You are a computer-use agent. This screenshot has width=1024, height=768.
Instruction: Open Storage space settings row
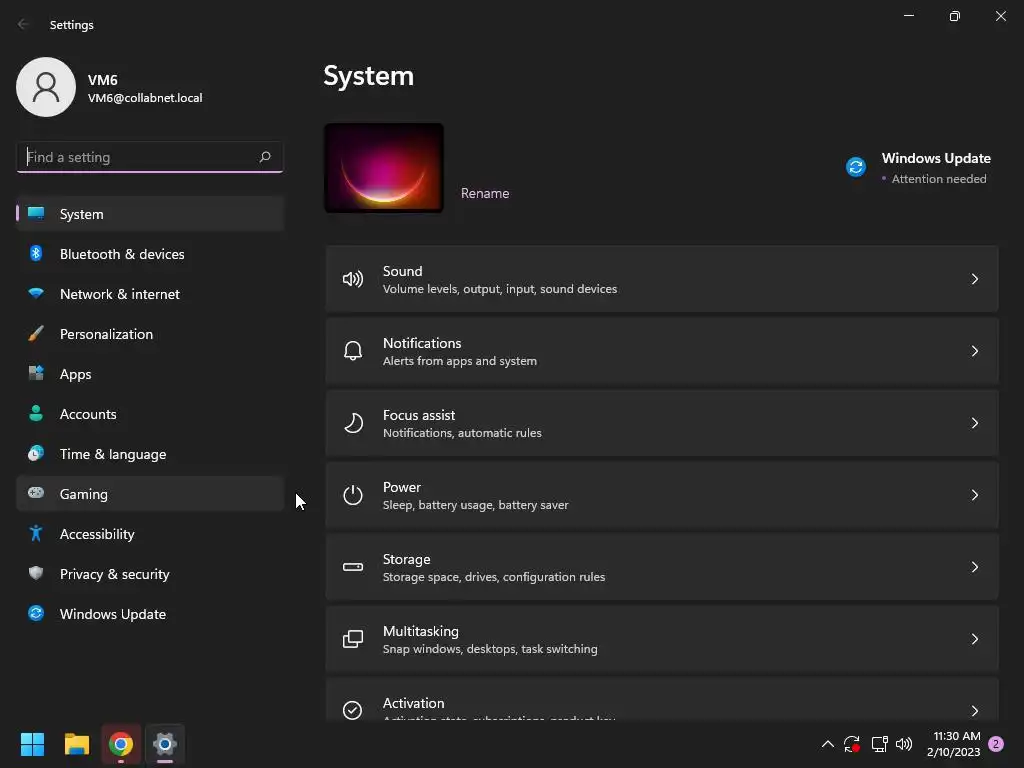tap(662, 567)
